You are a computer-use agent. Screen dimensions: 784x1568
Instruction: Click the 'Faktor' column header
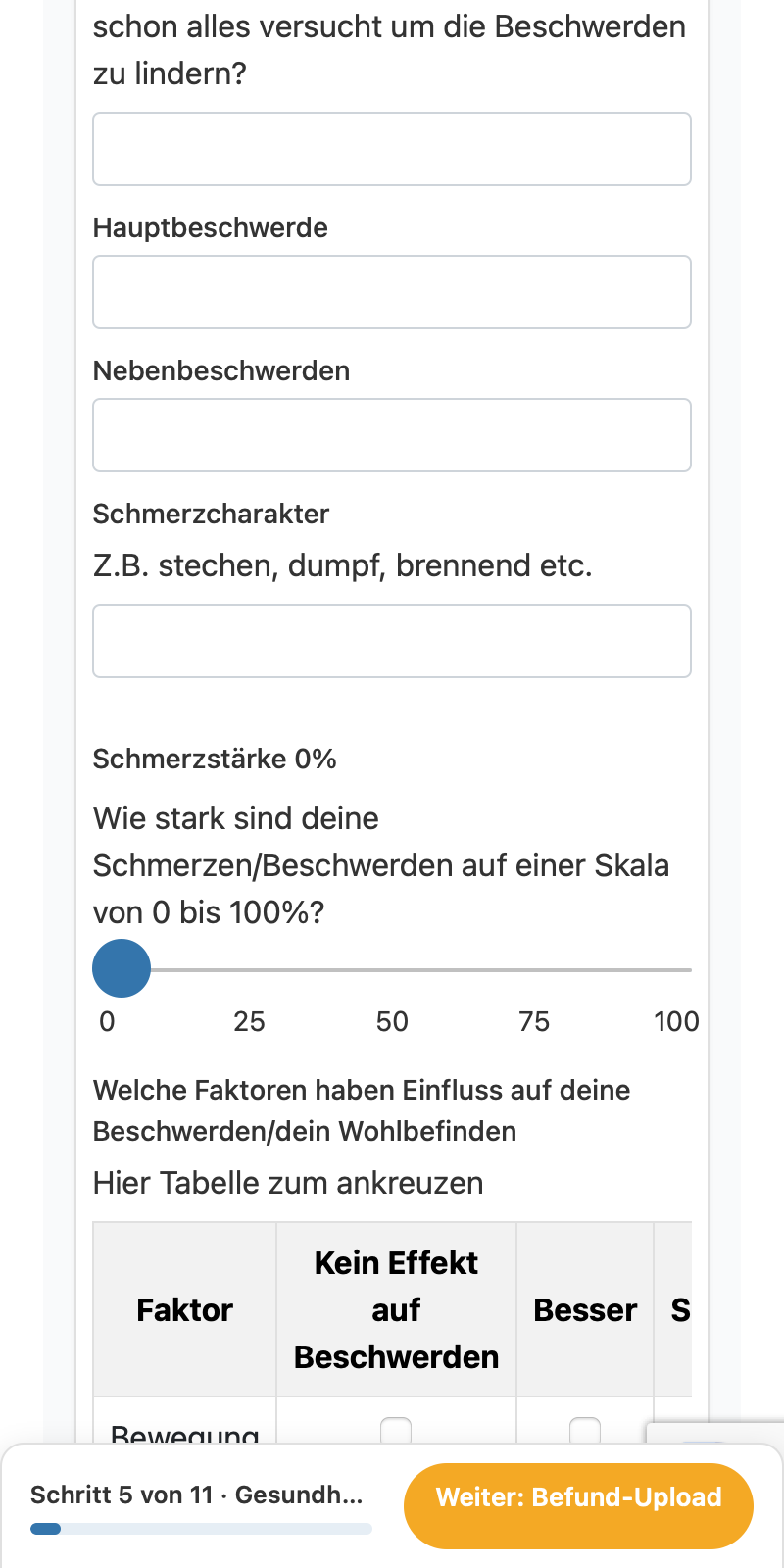click(x=184, y=1310)
